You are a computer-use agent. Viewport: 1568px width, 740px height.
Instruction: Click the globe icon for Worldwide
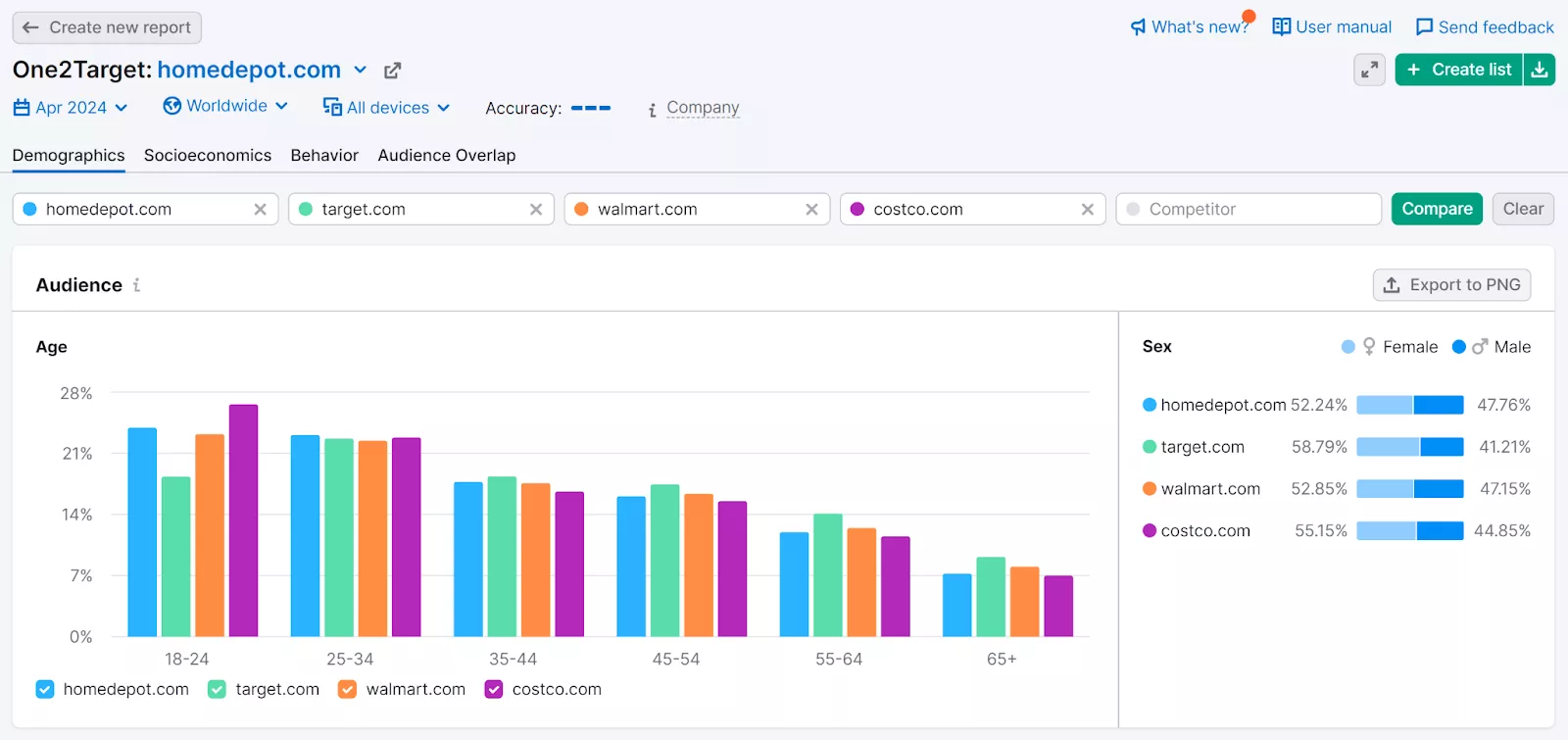click(x=171, y=106)
